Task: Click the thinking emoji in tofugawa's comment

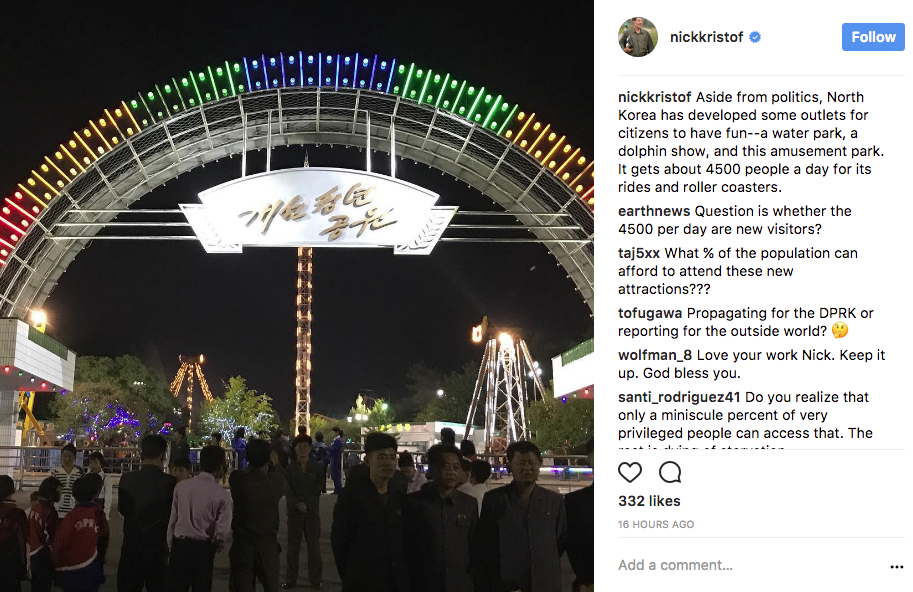Action: 840,331
